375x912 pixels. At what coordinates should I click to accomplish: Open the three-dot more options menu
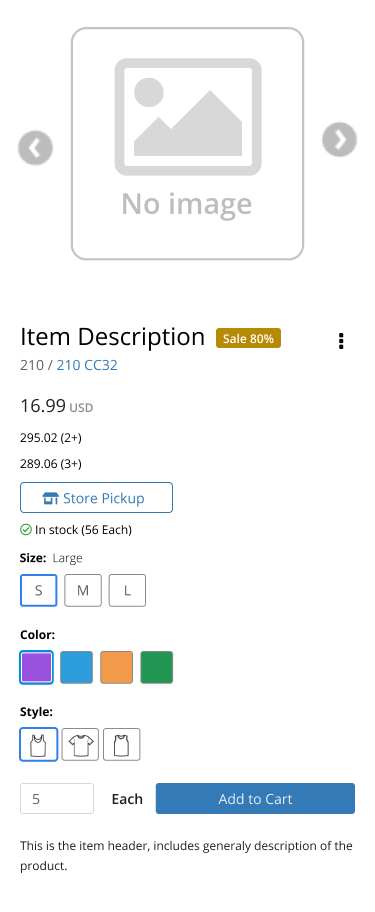click(341, 341)
